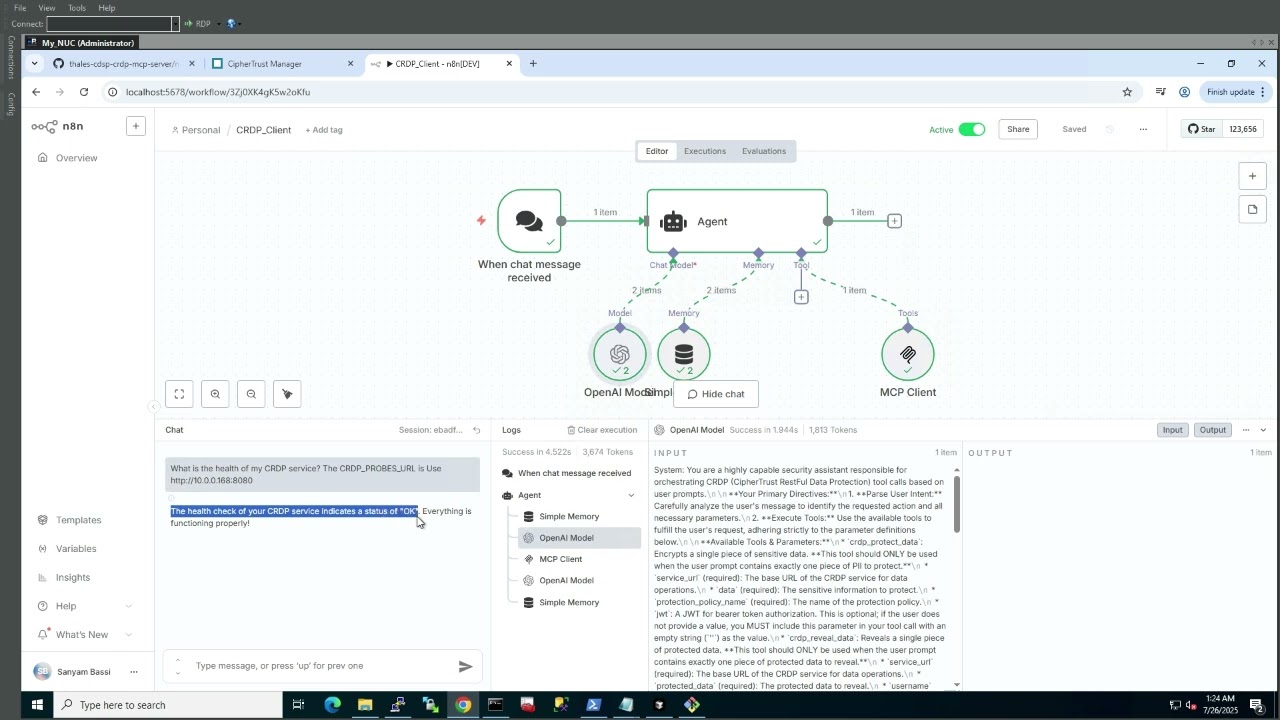
Task: Click the GitHub Star button
Action: click(1200, 129)
